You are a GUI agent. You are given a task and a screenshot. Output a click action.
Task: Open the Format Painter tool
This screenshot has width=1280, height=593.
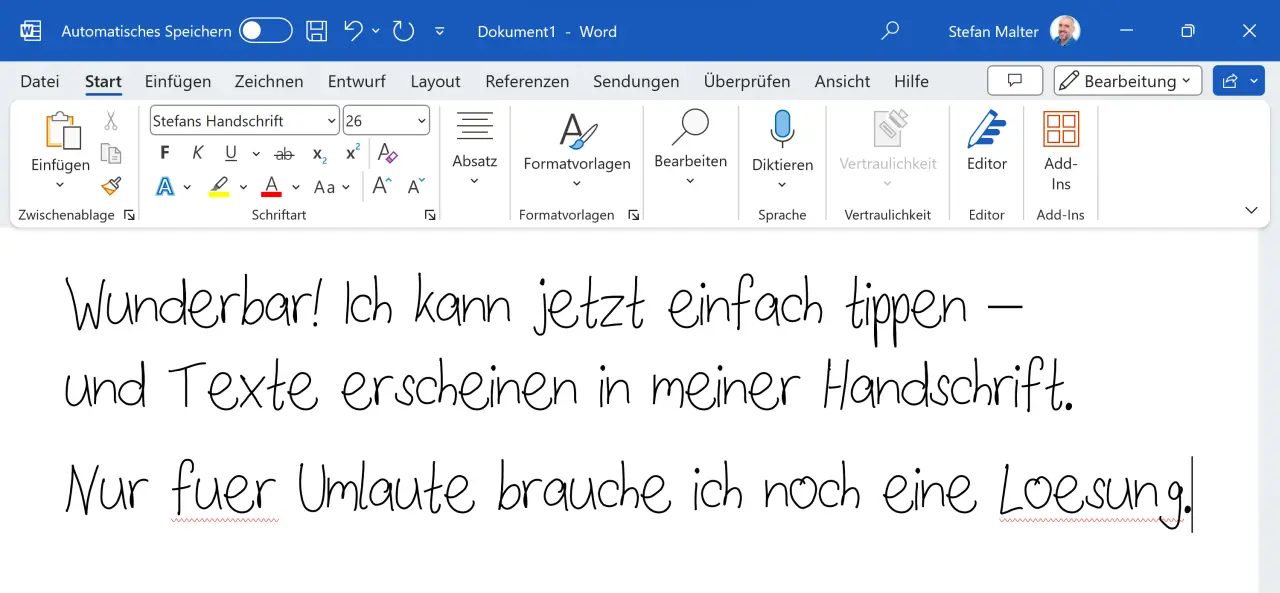pyautogui.click(x=112, y=186)
